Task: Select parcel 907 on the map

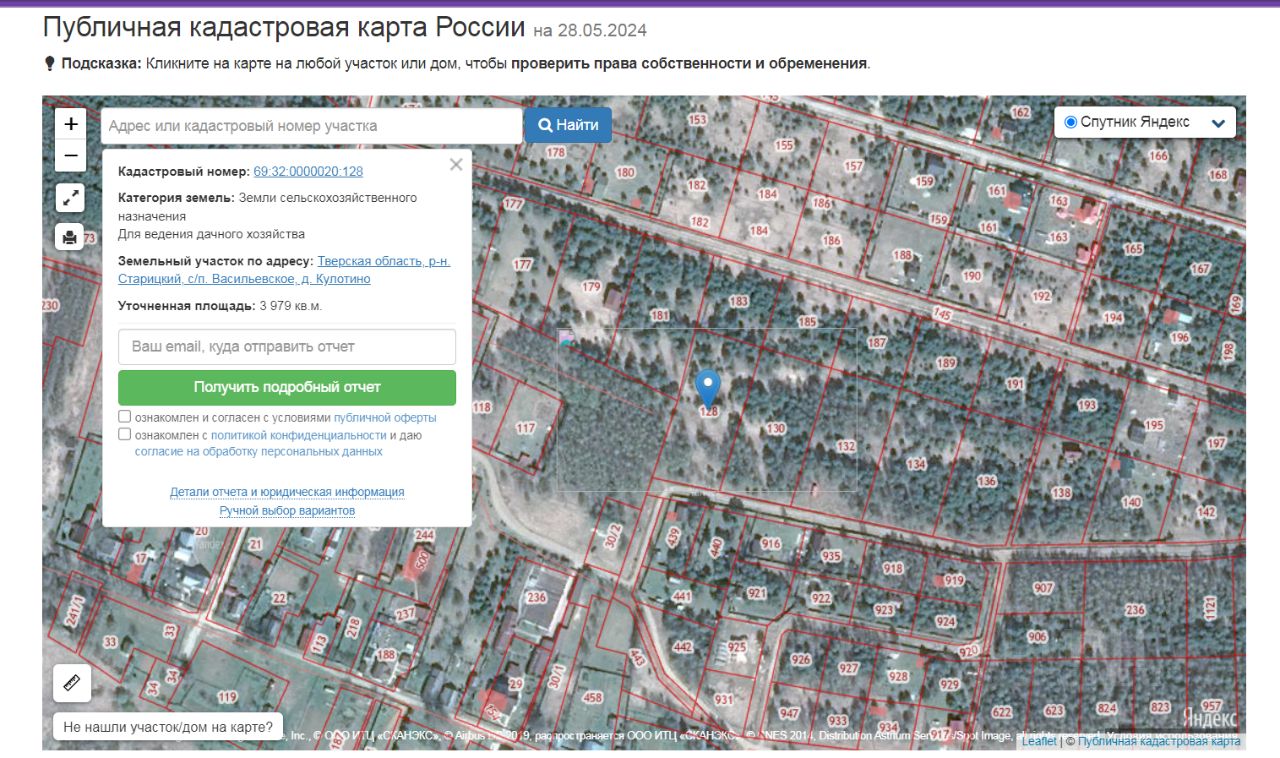Action: pos(1044,589)
